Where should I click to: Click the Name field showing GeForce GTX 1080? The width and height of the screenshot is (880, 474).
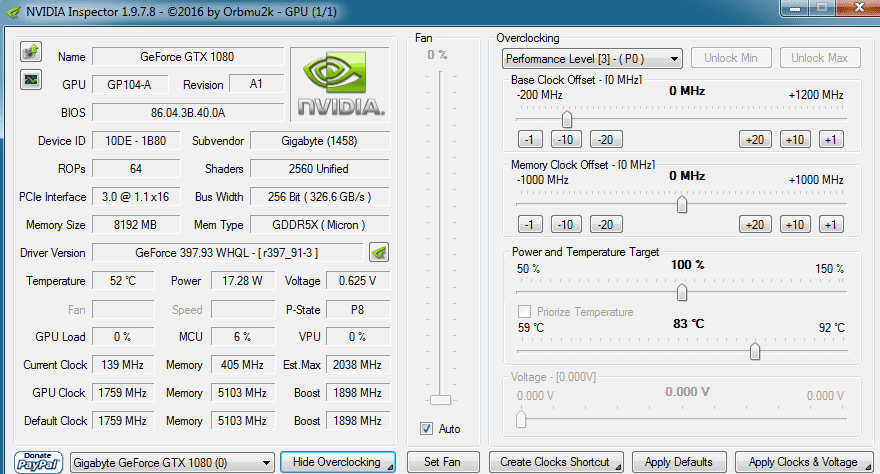coord(188,57)
